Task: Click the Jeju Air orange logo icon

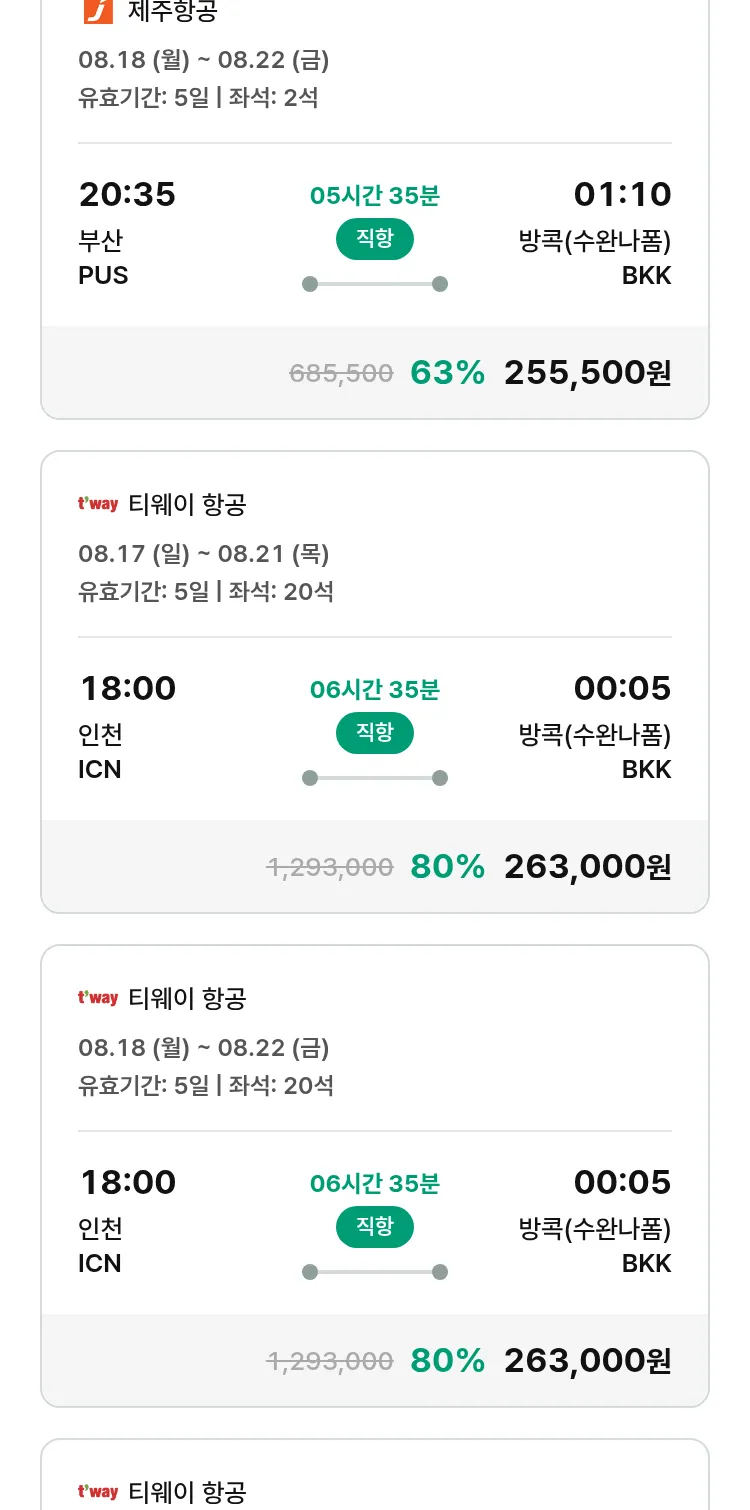Action: click(x=97, y=11)
